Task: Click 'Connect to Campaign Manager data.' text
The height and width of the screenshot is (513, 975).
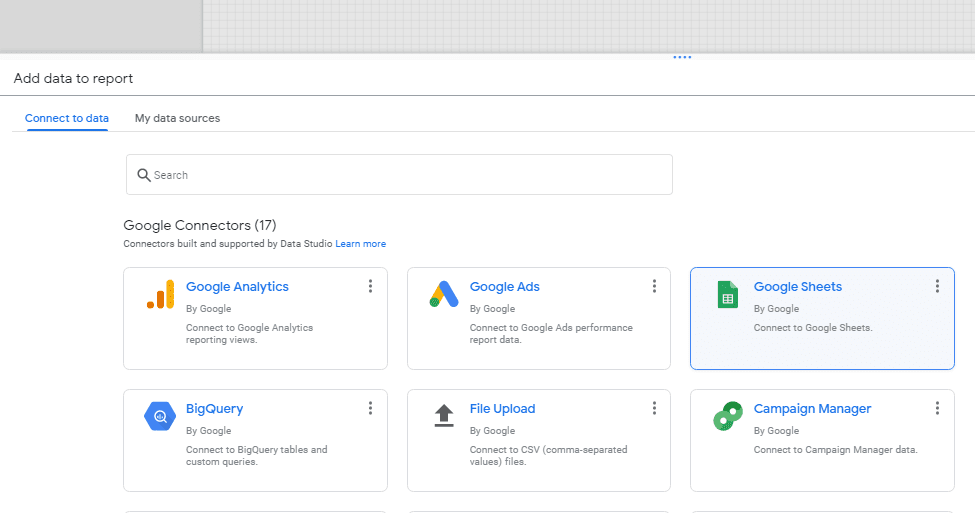Action: 835,450
